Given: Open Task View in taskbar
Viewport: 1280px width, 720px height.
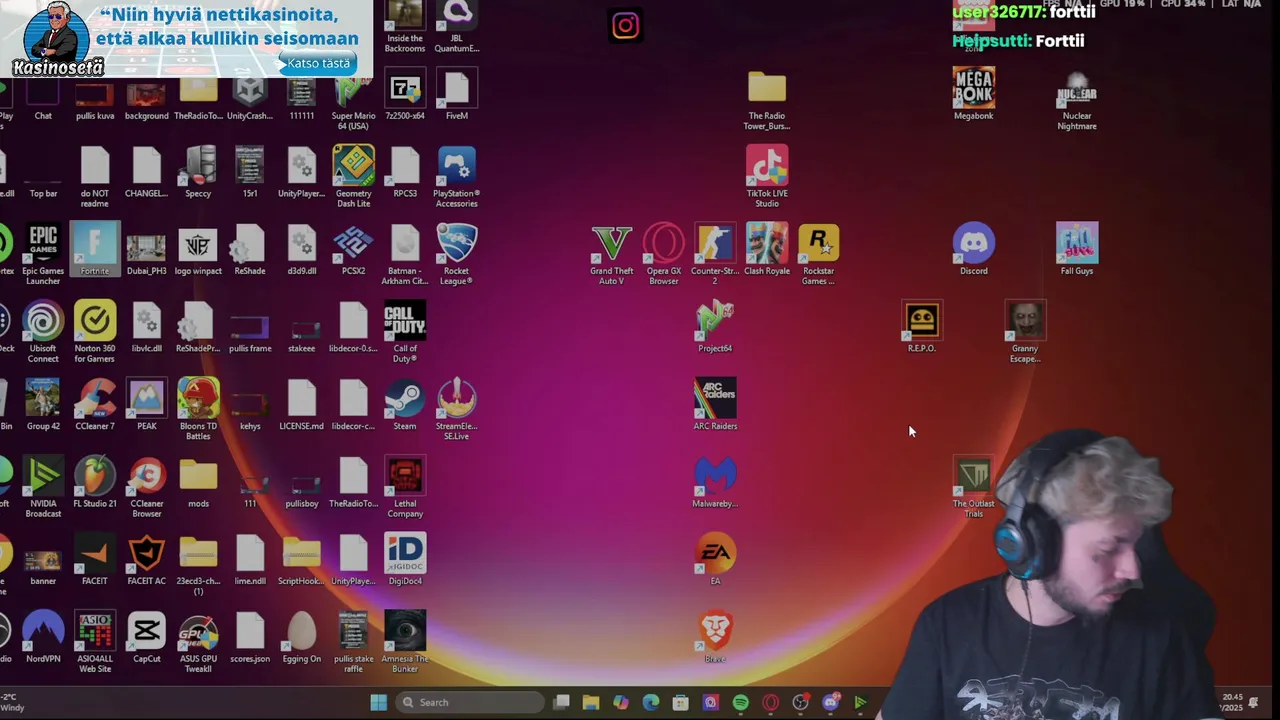Looking at the screenshot, I should point(562,702).
